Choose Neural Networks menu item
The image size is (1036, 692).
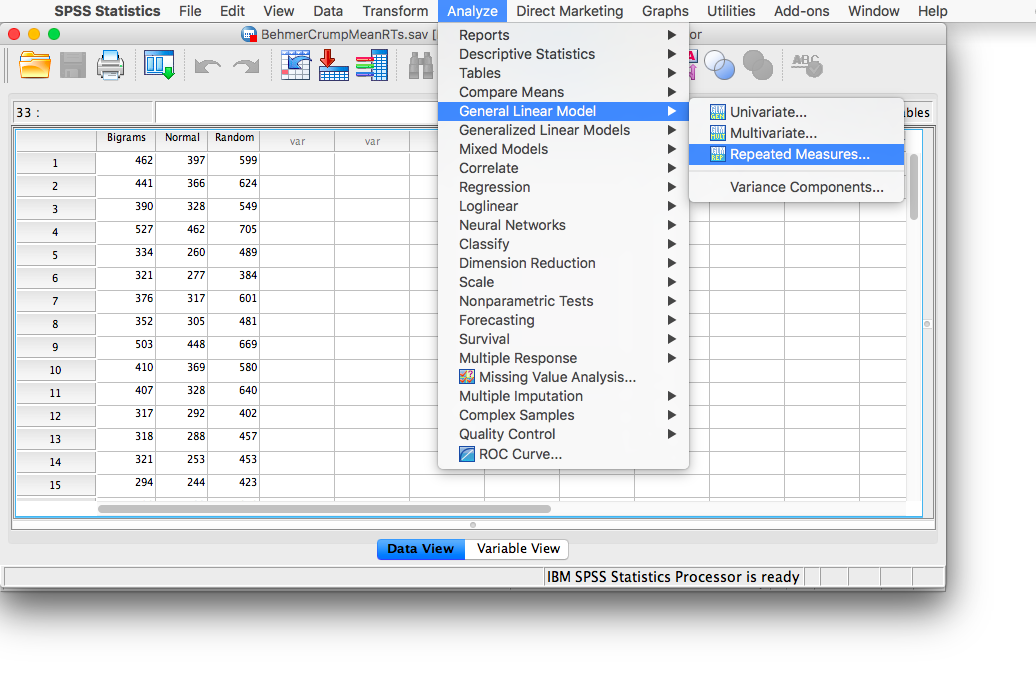pos(563,225)
